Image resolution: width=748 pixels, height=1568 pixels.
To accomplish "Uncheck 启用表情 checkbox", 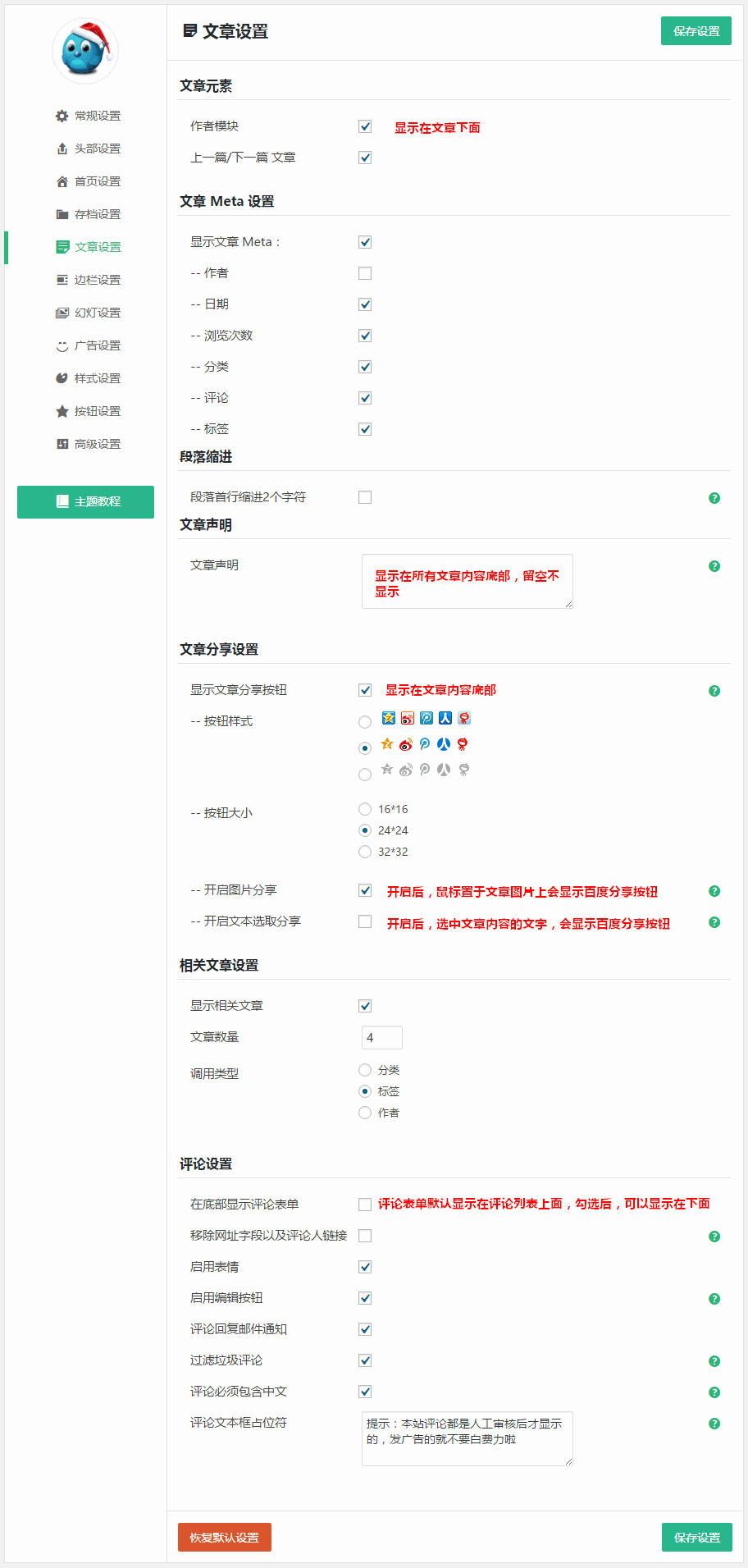I will click(x=365, y=1267).
